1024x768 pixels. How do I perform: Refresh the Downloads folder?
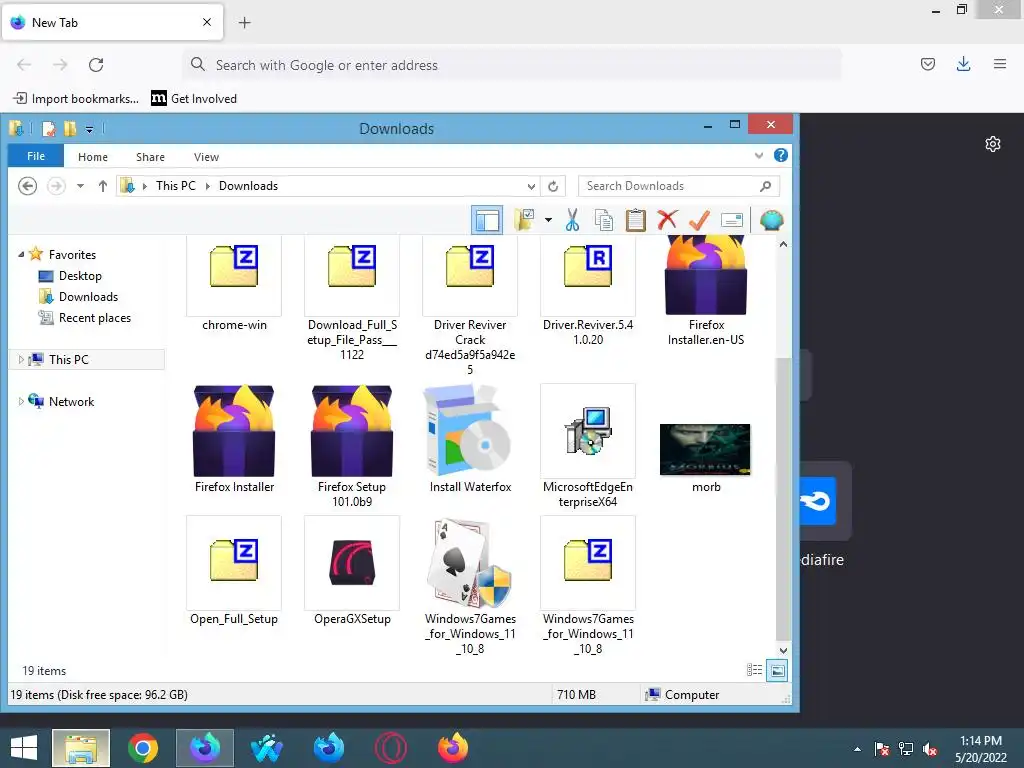click(x=553, y=186)
